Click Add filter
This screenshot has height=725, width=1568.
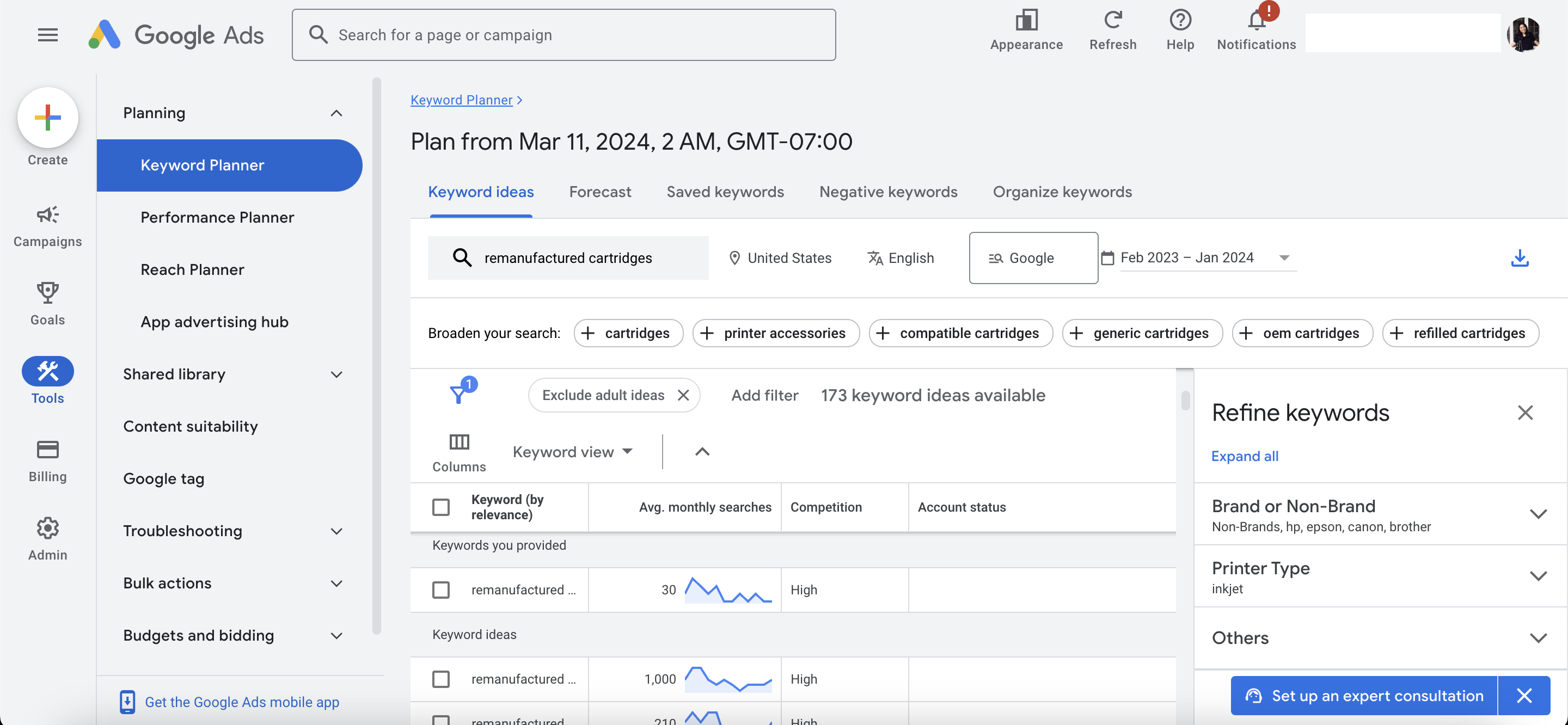[x=764, y=395]
